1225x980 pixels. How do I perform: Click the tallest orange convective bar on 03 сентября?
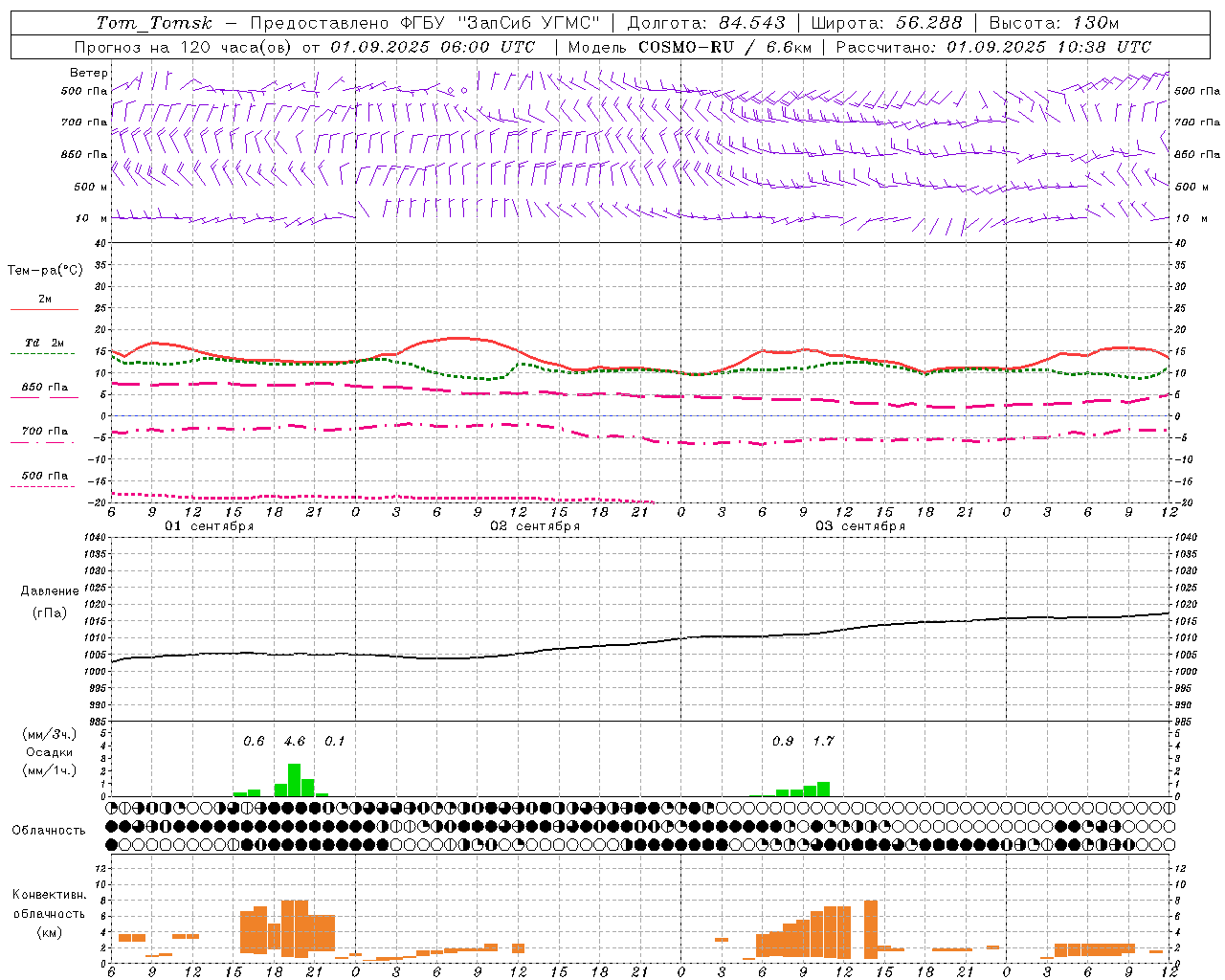[871, 929]
